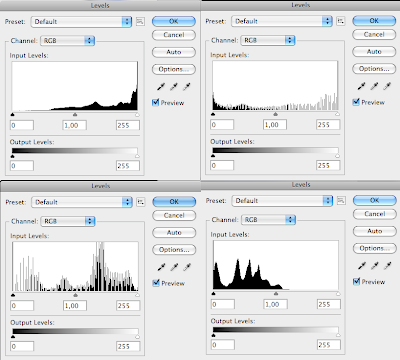Viewport: 400px width, 360px height.
Task: Pick black point eyedropper in top-left Levels dialog
Action: (161, 87)
